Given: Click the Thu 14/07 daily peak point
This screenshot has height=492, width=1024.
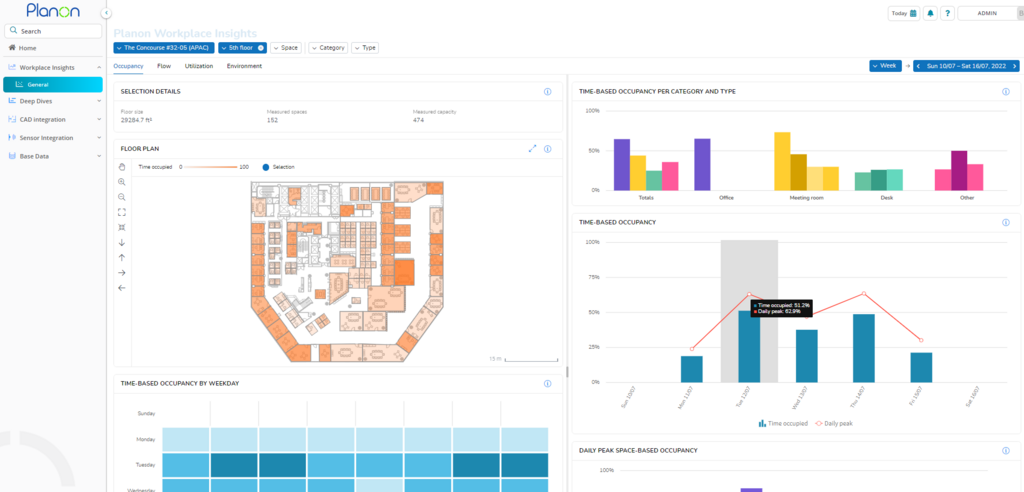Looking at the screenshot, I should (x=864, y=293).
